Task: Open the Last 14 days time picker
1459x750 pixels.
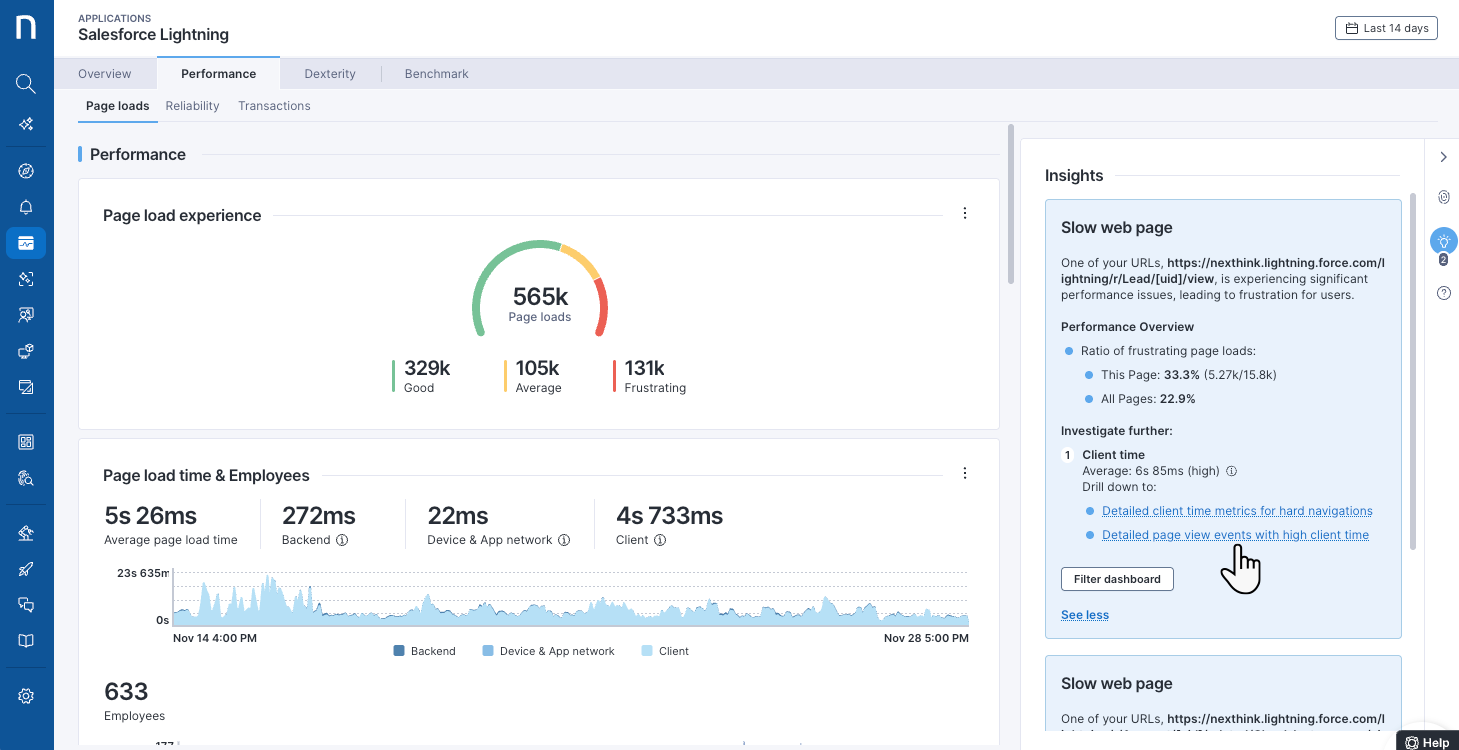Action: point(1386,28)
